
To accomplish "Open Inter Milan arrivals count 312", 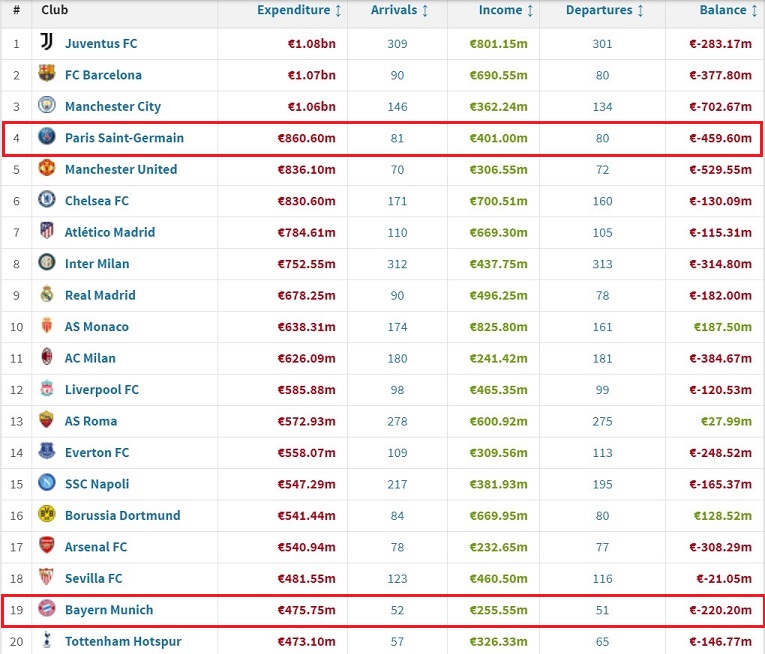I will pos(397,264).
